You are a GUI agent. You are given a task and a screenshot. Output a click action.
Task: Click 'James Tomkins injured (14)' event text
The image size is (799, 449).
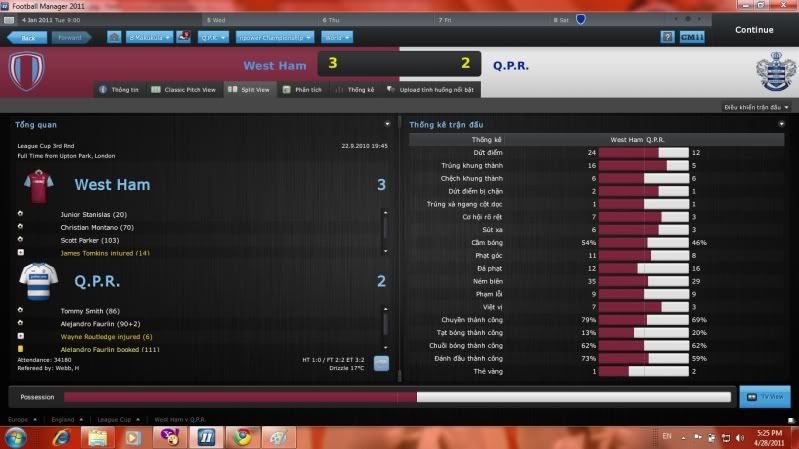pyautogui.click(x=105, y=253)
